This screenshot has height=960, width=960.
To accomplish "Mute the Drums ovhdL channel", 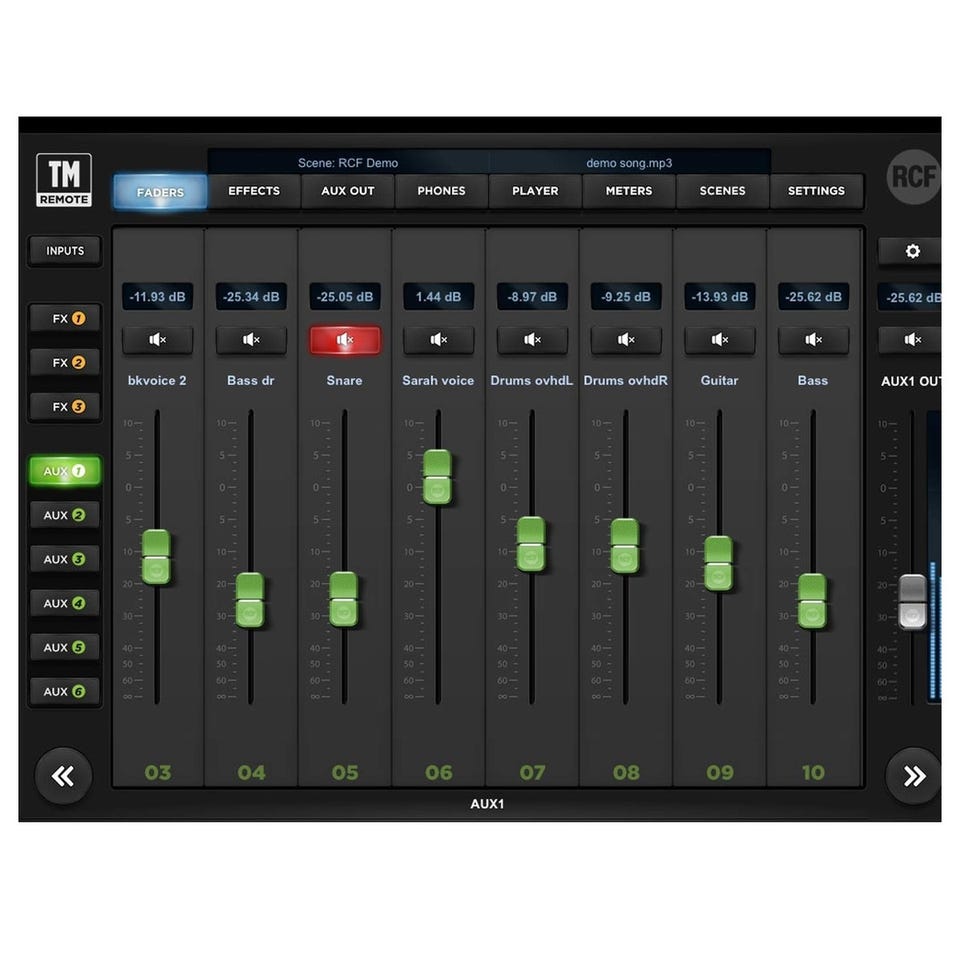I will coord(532,339).
